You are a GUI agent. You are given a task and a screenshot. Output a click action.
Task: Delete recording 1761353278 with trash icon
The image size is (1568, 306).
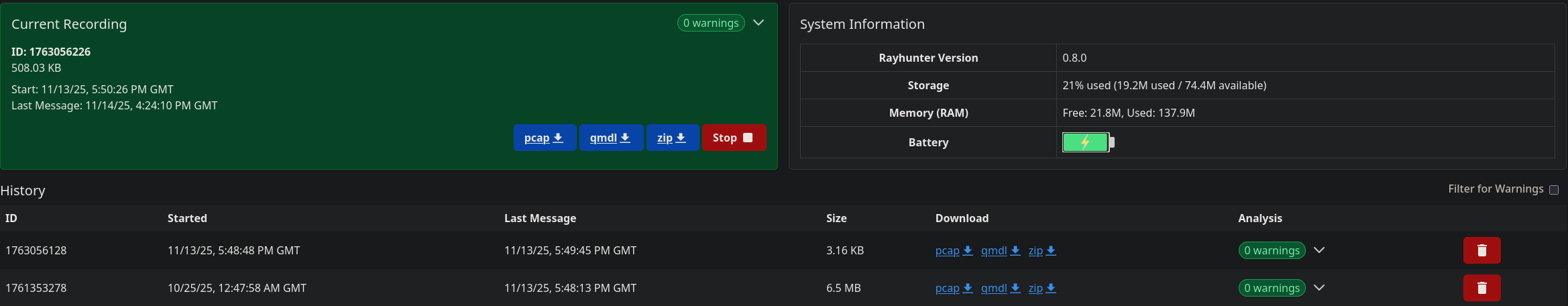click(1481, 288)
